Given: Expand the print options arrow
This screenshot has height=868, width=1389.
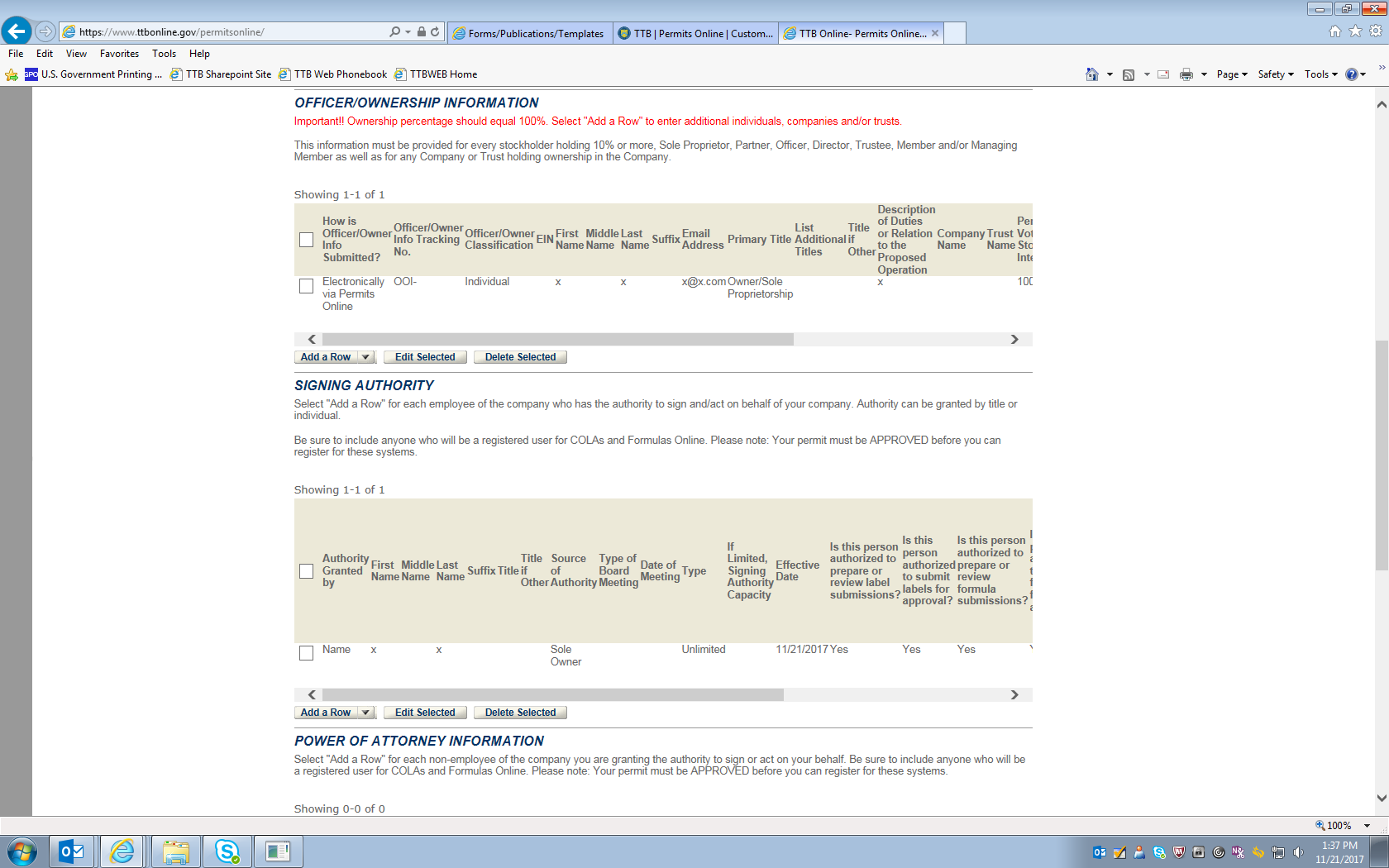Looking at the screenshot, I should coord(1204,74).
